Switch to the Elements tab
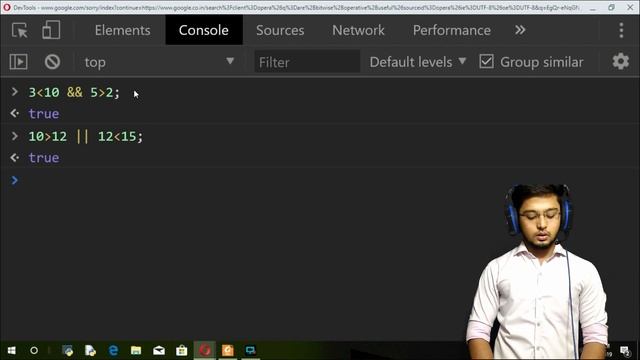 pos(122,30)
